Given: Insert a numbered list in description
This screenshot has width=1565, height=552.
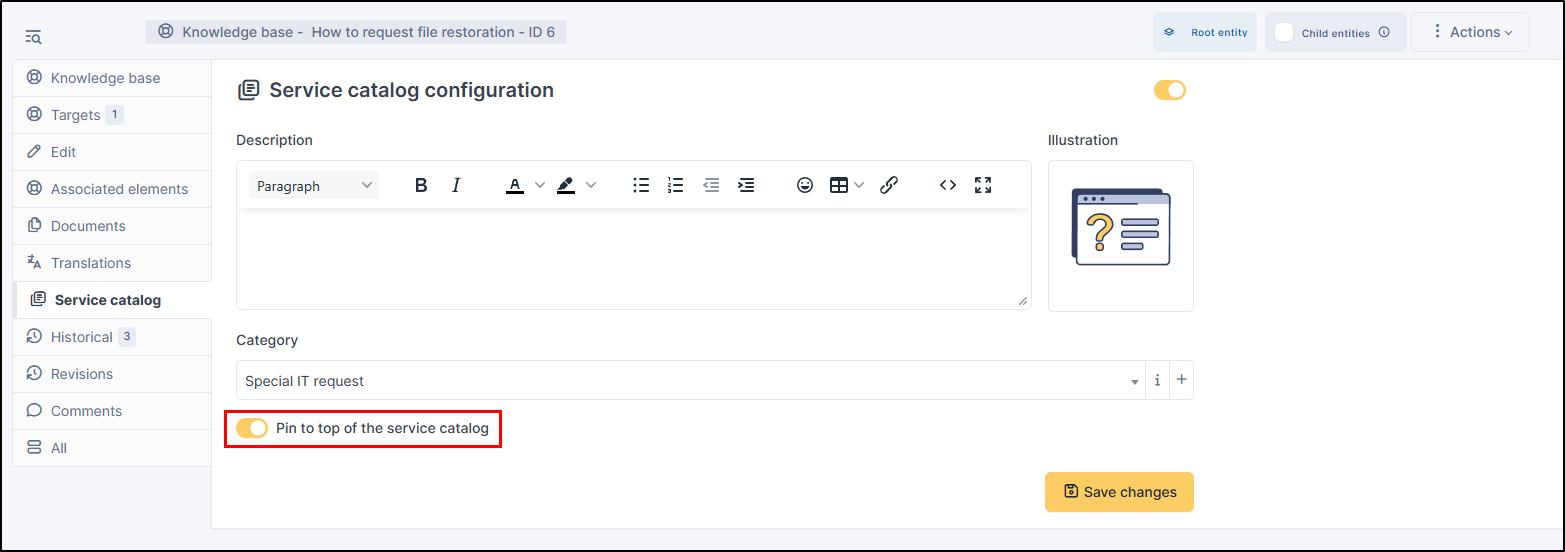Looking at the screenshot, I should coord(676,185).
